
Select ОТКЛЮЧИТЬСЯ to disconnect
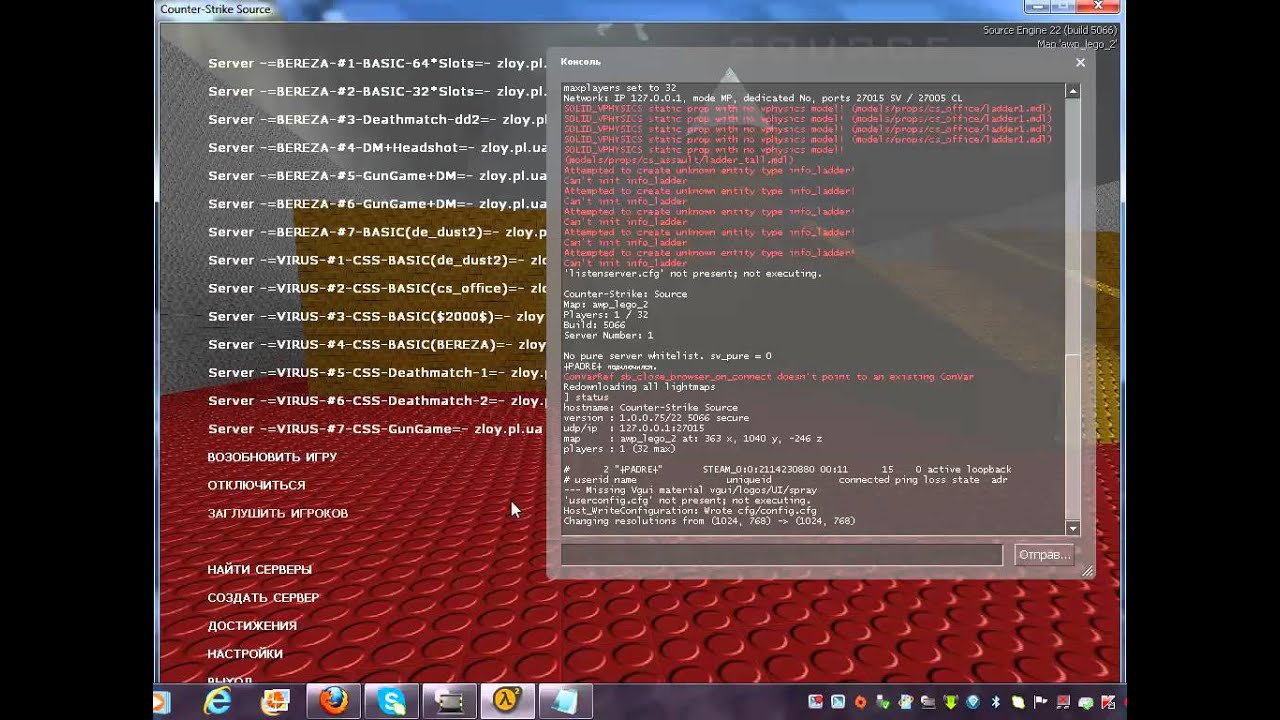tap(256, 485)
